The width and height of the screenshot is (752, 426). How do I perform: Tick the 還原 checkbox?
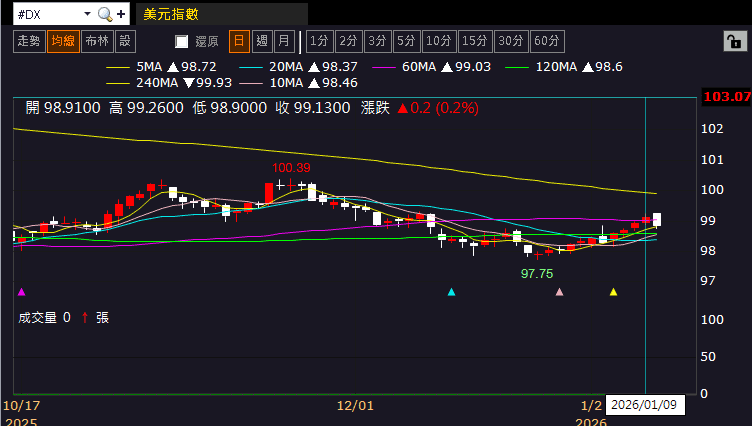pyautogui.click(x=181, y=42)
